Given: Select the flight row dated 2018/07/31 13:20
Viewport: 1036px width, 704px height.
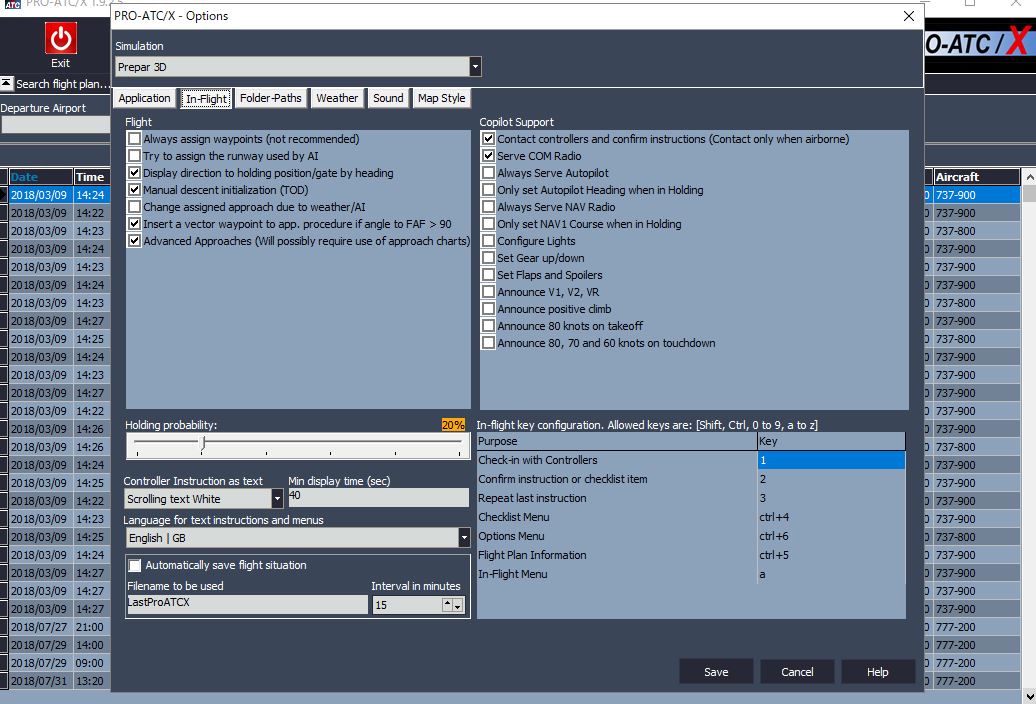Looking at the screenshot, I should click(58, 681).
